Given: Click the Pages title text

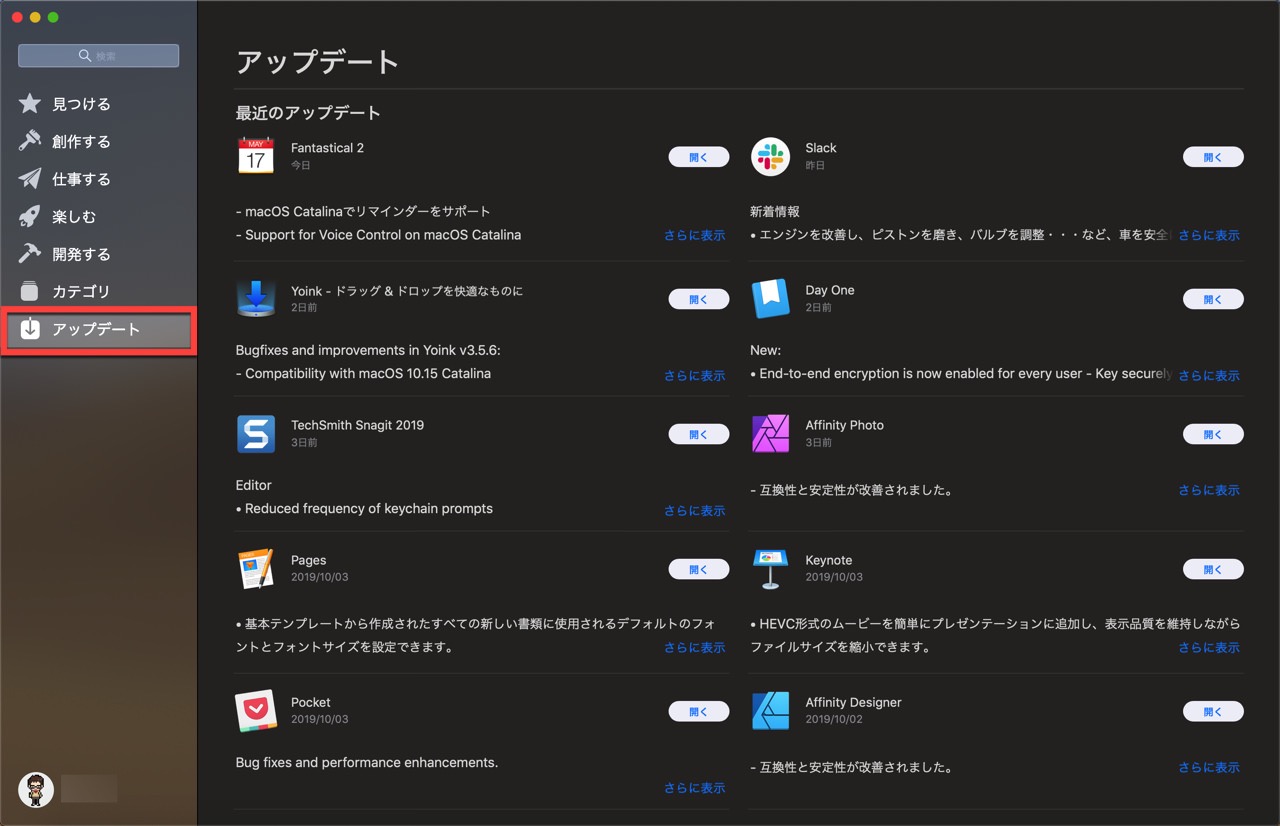Looking at the screenshot, I should coord(308,560).
